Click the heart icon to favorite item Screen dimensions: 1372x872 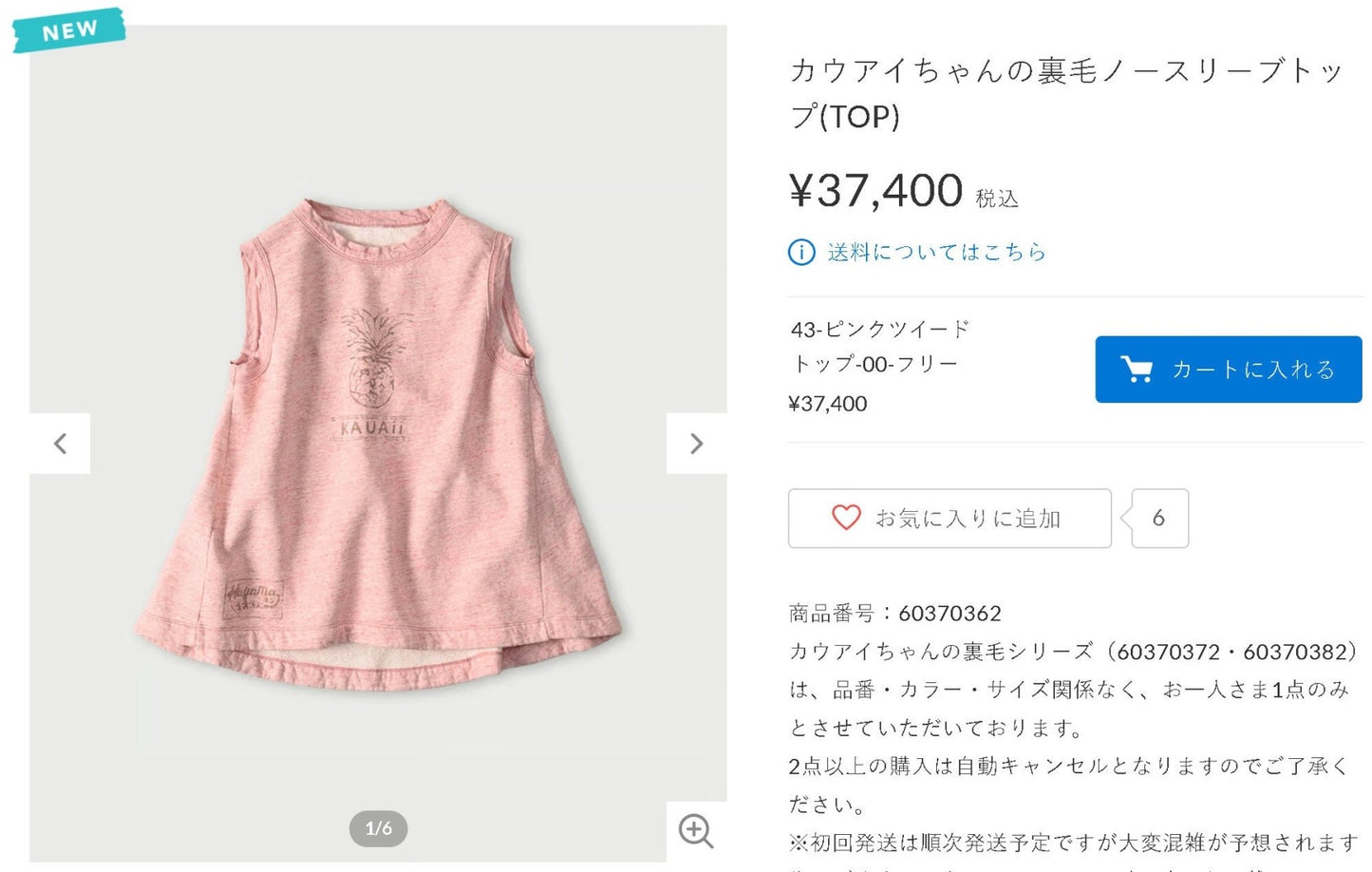[x=846, y=518]
